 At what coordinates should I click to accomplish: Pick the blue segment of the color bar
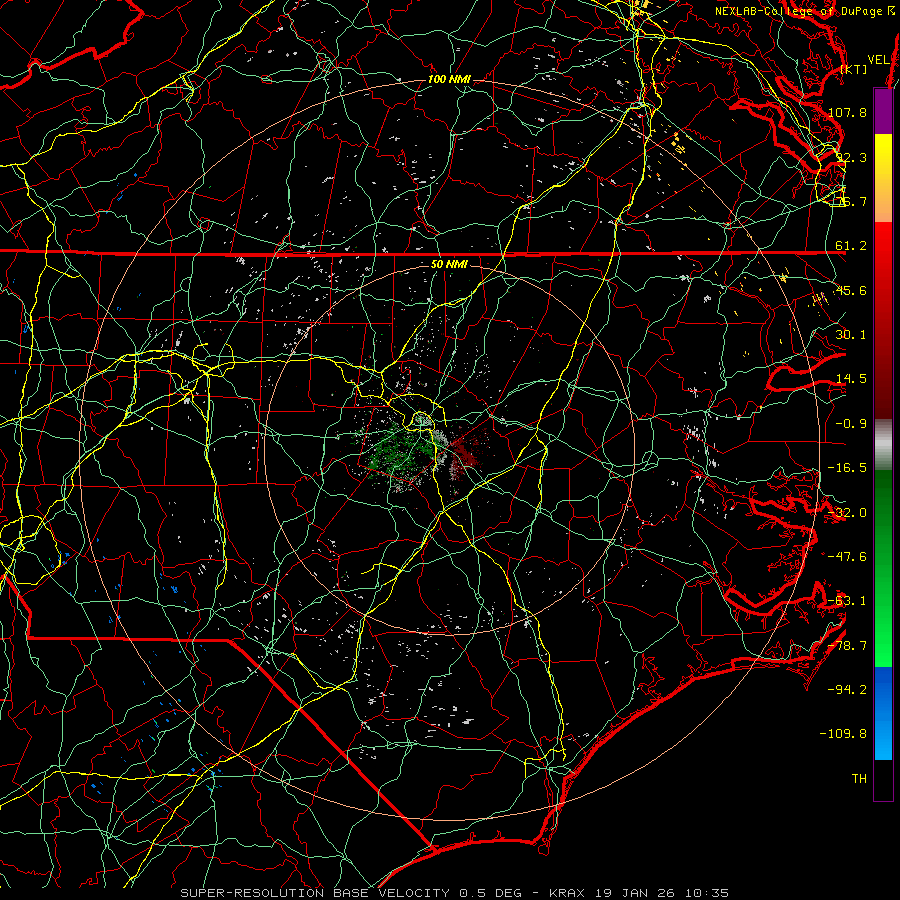(x=883, y=713)
